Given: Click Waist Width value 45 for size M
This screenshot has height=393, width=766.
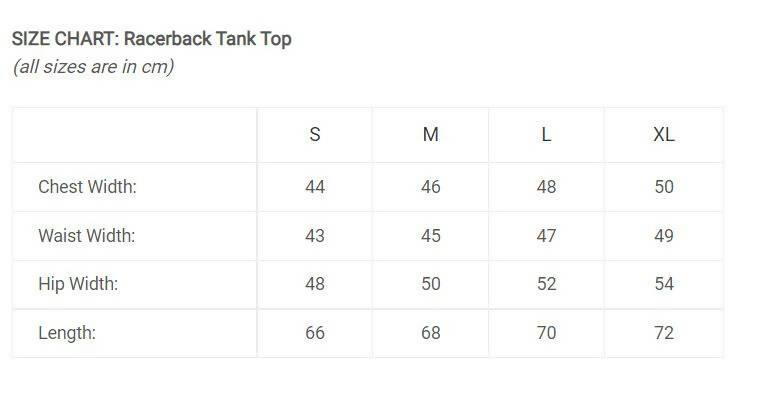Looking at the screenshot, I should 430,236.
